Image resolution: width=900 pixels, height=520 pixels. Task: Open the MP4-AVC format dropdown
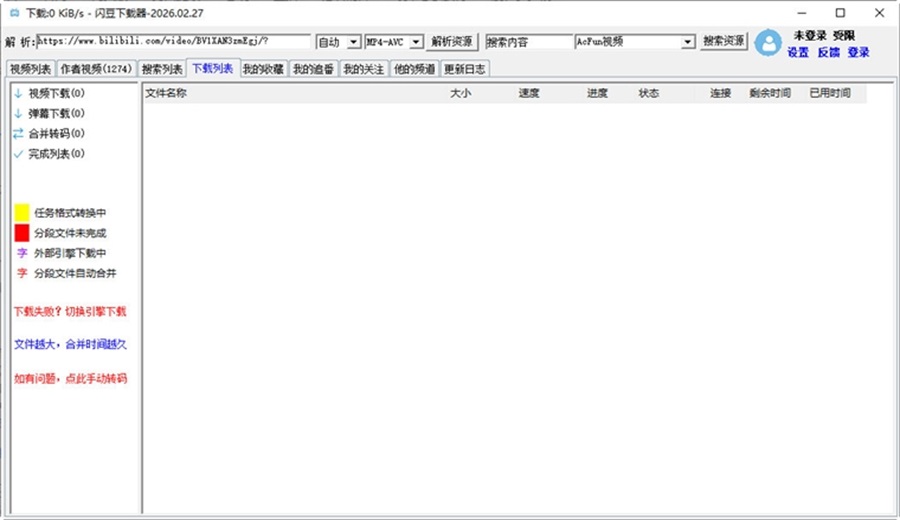point(416,42)
